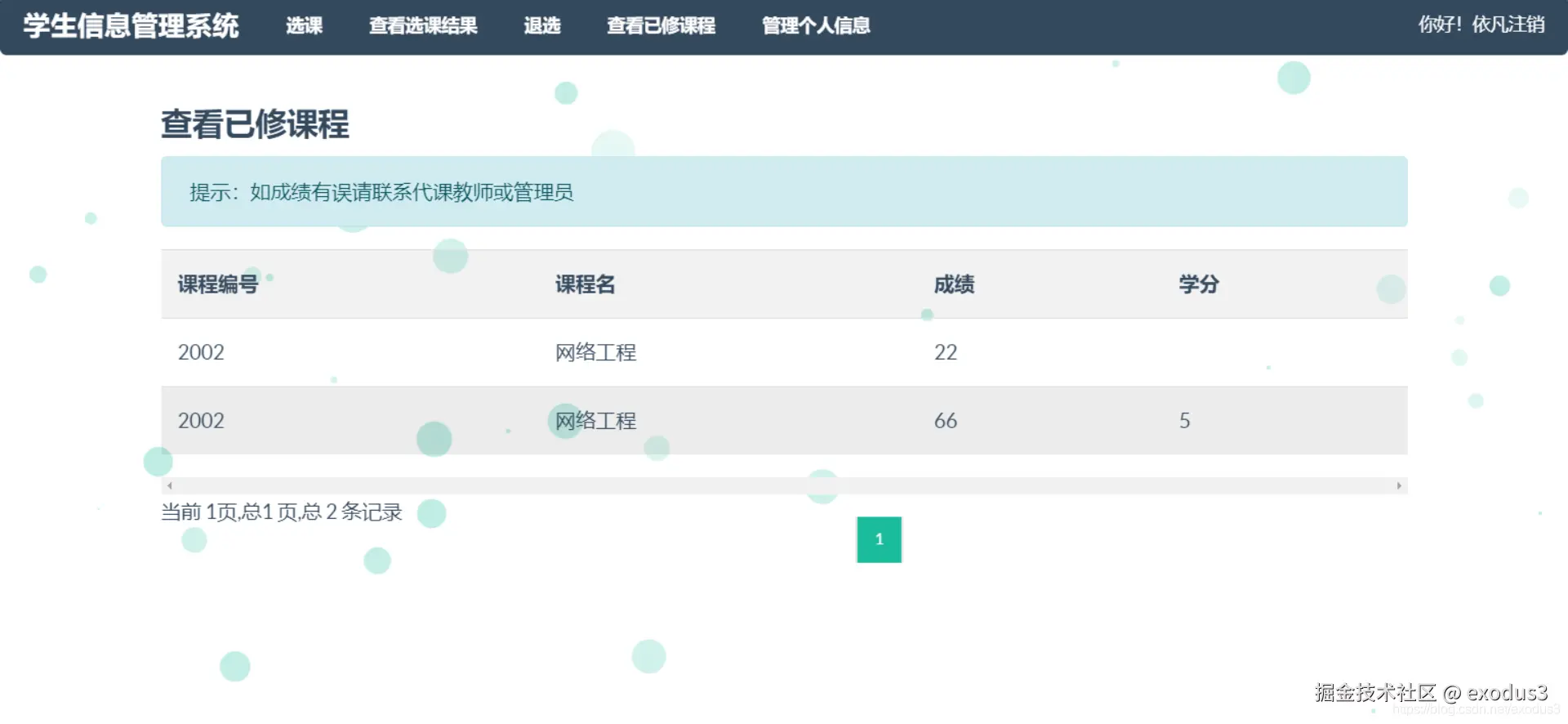Select pagination page 1 button
The image size is (1568, 724).
tap(879, 539)
